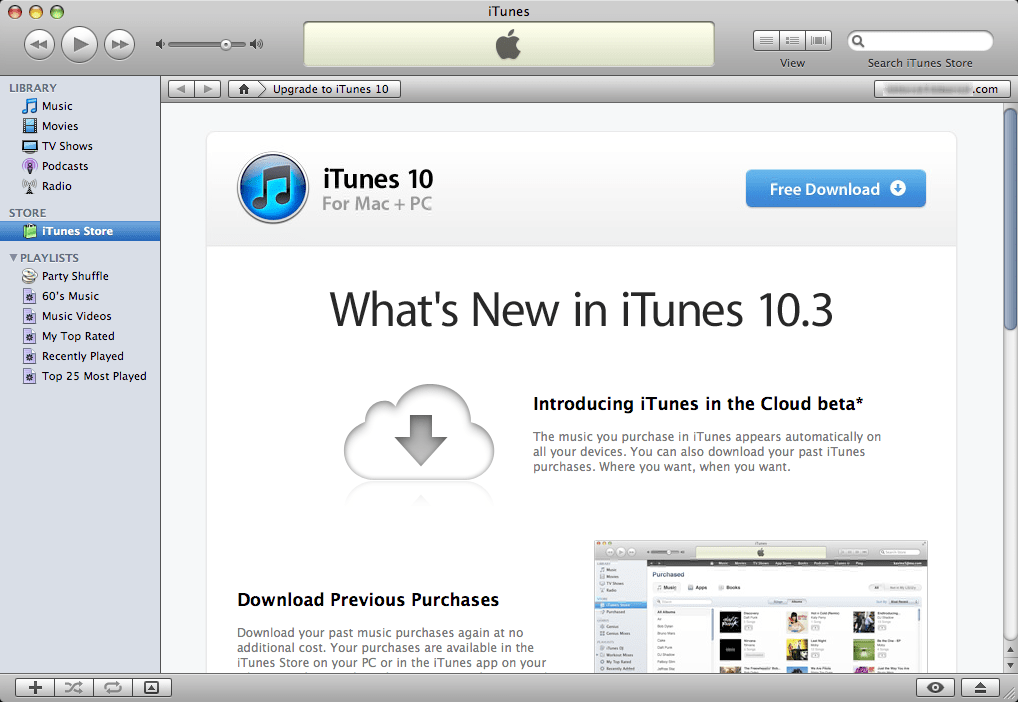Go back in the iTunes Store
Viewport: 1018px width, 702px height.
click(181, 89)
